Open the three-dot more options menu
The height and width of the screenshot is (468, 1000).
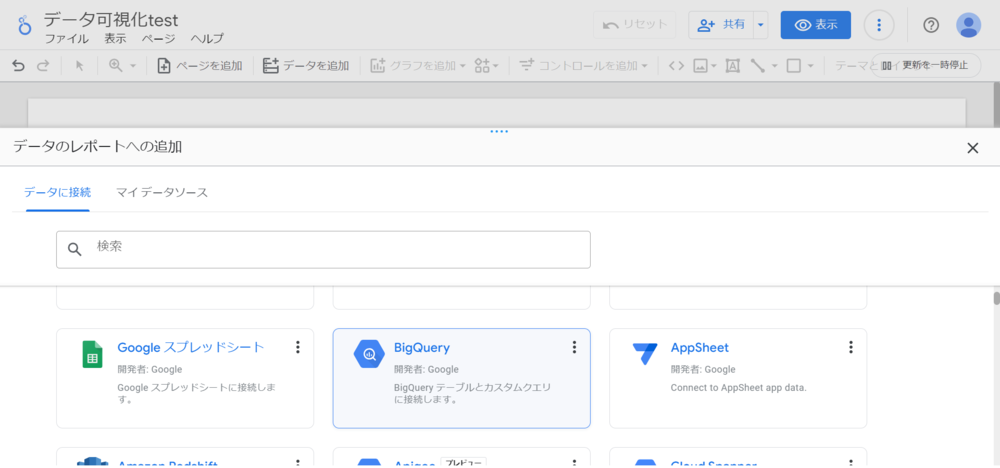point(879,25)
